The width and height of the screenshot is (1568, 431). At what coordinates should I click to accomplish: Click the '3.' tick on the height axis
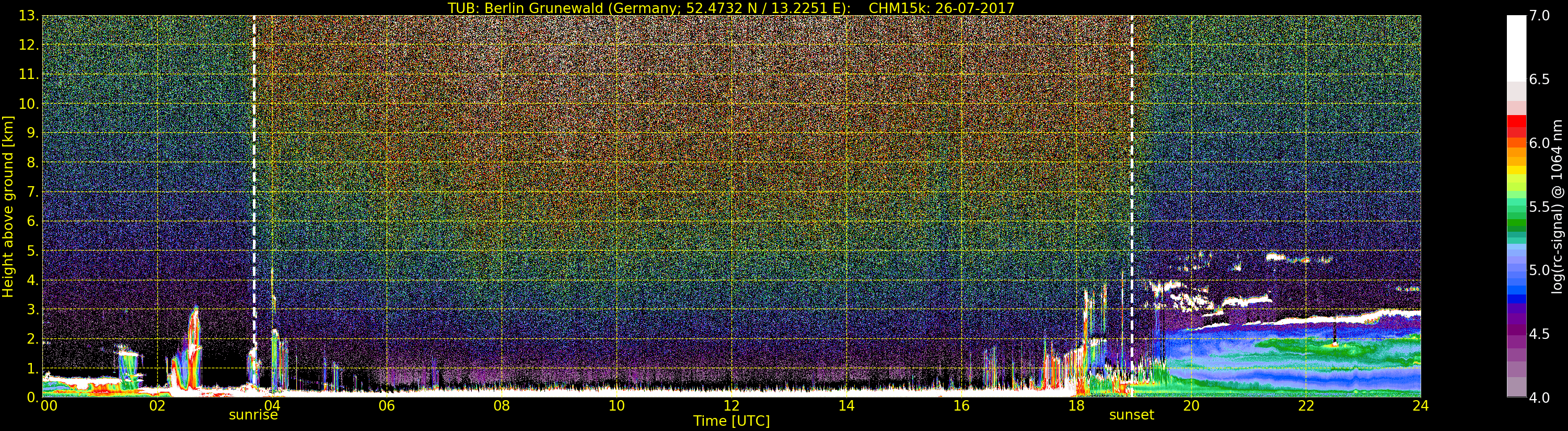[x=33, y=309]
